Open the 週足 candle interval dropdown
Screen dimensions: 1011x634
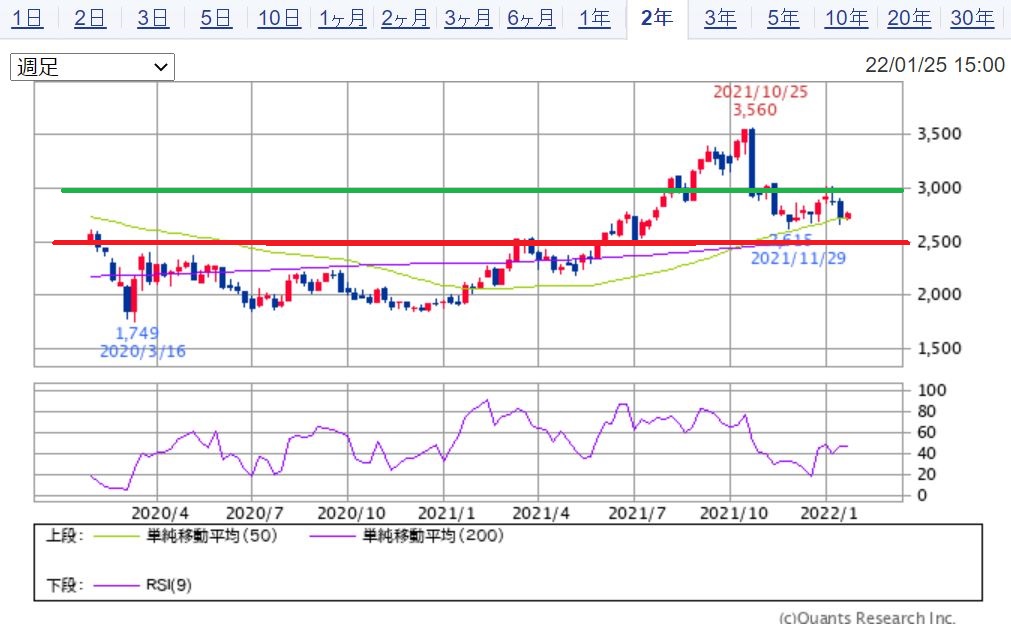(x=92, y=67)
